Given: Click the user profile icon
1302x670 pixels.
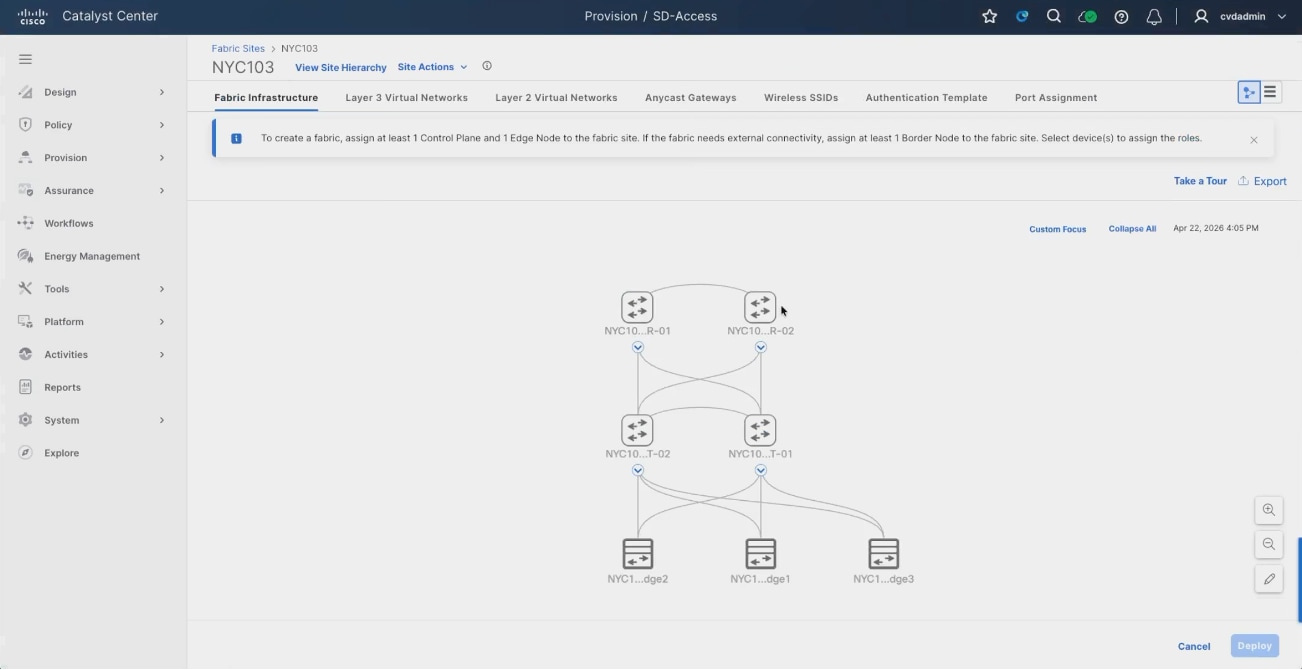Looking at the screenshot, I should click(x=1201, y=16).
